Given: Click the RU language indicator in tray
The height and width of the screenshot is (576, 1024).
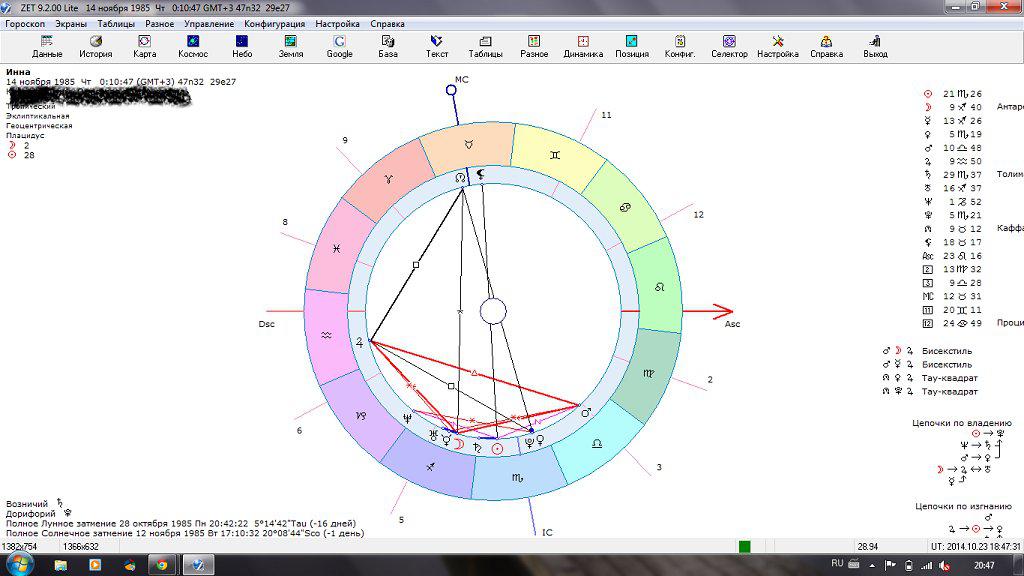Looking at the screenshot, I should pyautogui.click(x=837, y=563).
